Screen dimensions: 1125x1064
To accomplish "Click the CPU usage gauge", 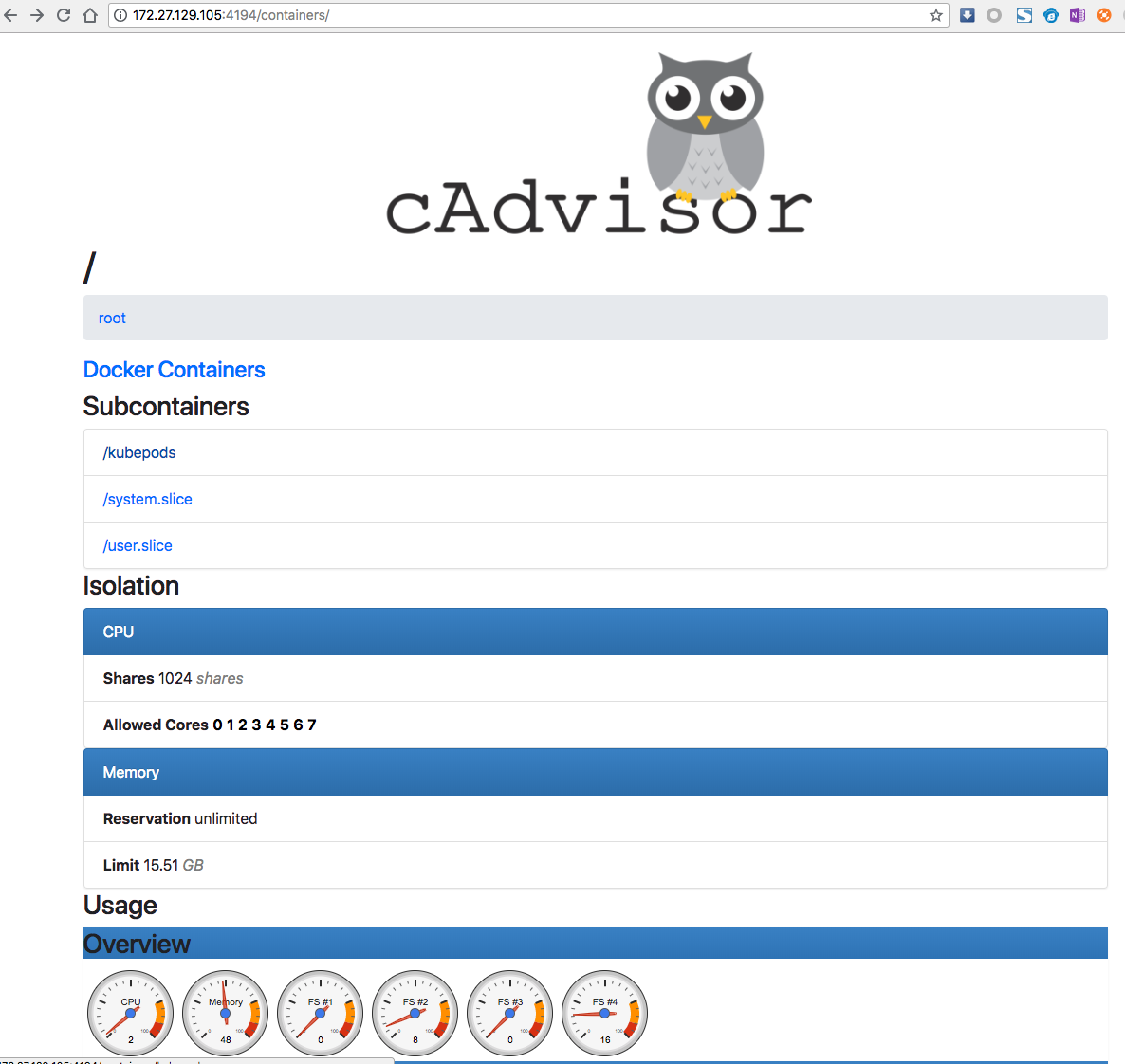I will pyautogui.click(x=131, y=1013).
